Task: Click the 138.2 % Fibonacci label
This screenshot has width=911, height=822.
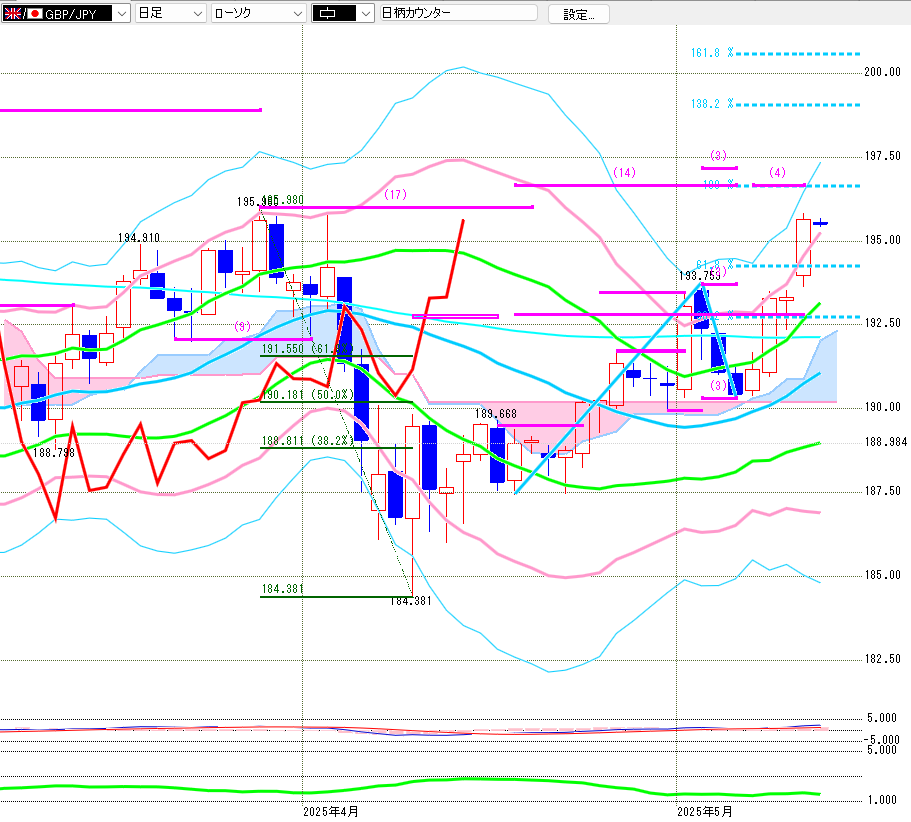Action: [x=712, y=104]
